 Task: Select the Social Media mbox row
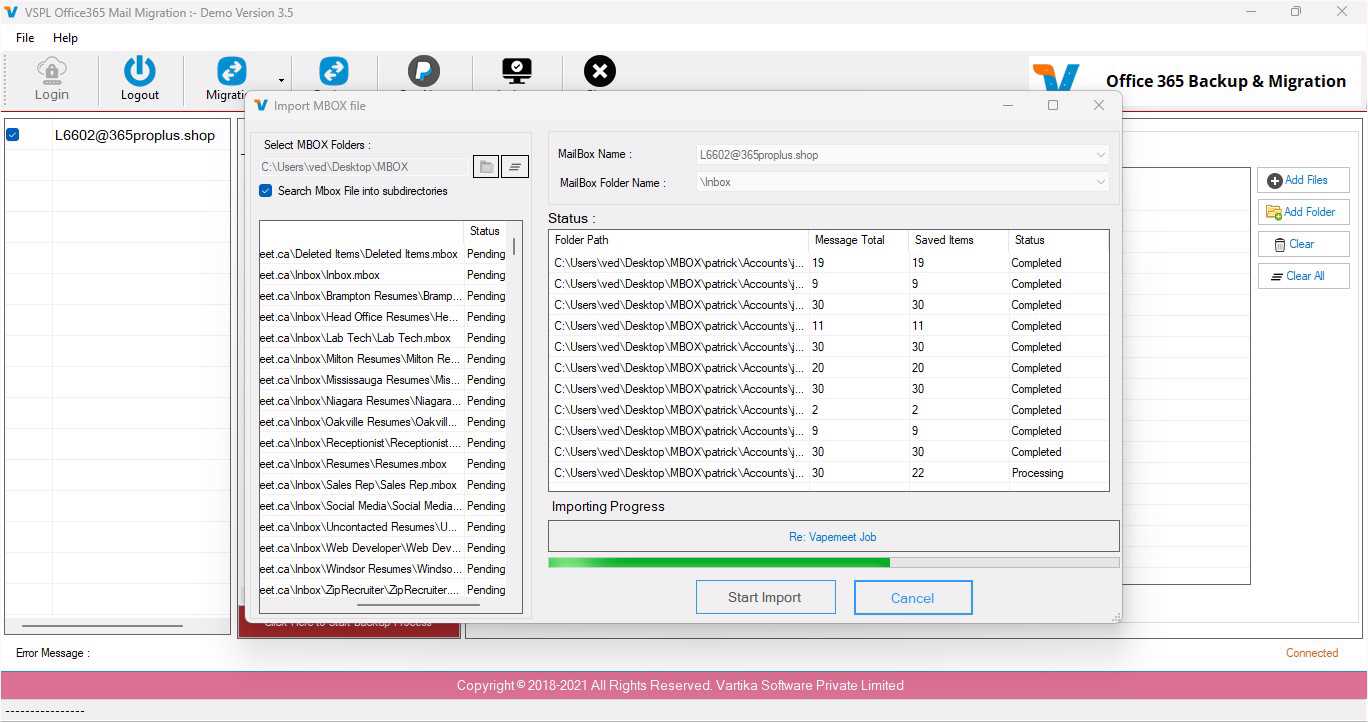point(384,506)
